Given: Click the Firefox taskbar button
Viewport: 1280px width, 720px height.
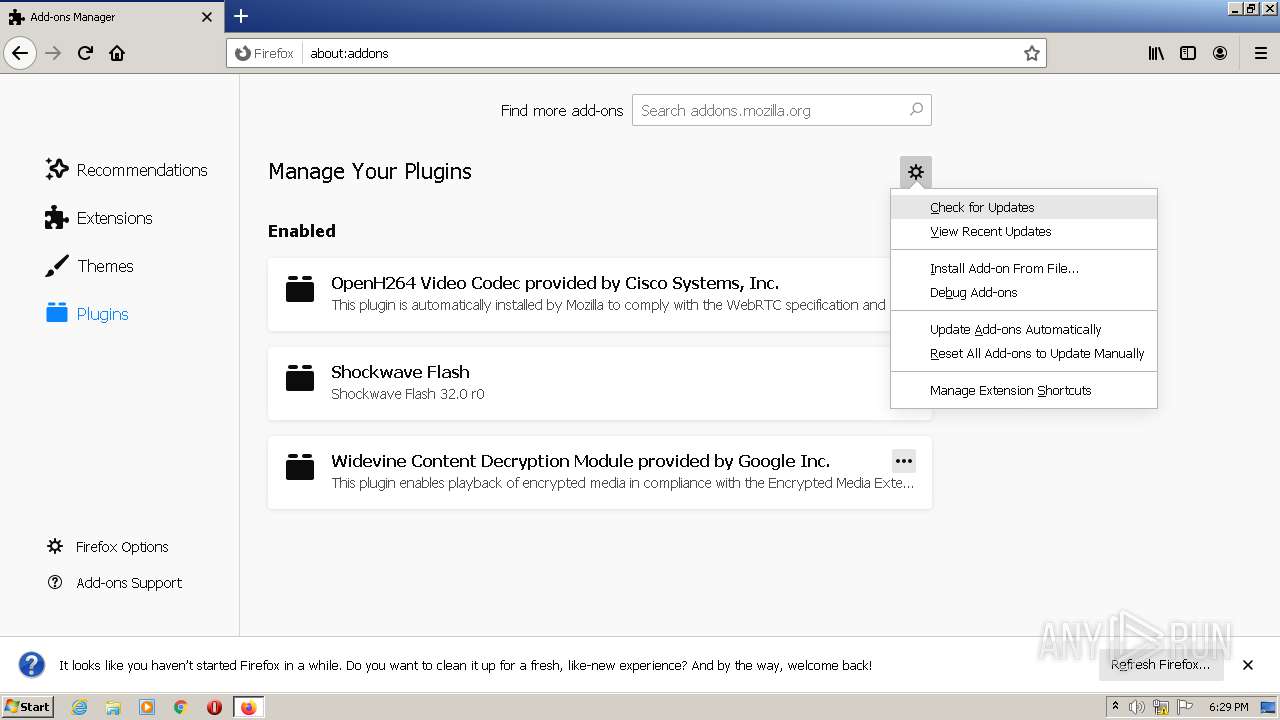Looking at the screenshot, I should [x=248, y=707].
